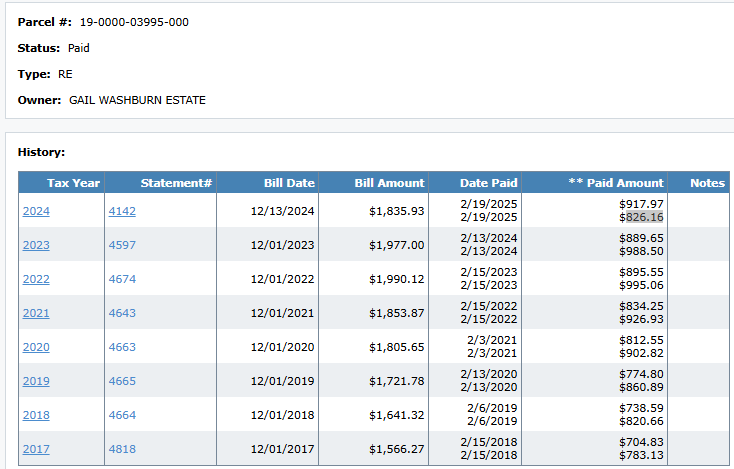
Task: View statement number 4664
Action: click(122, 415)
